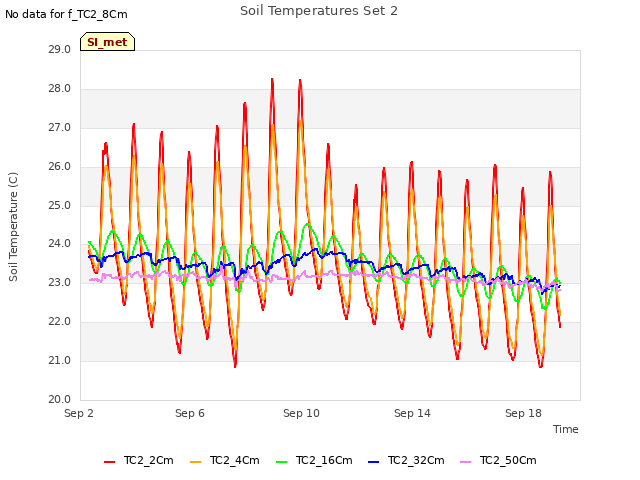The image size is (640, 480).
Task: Click the Sep 10 x-axis tick label
Action: [x=301, y=413]
